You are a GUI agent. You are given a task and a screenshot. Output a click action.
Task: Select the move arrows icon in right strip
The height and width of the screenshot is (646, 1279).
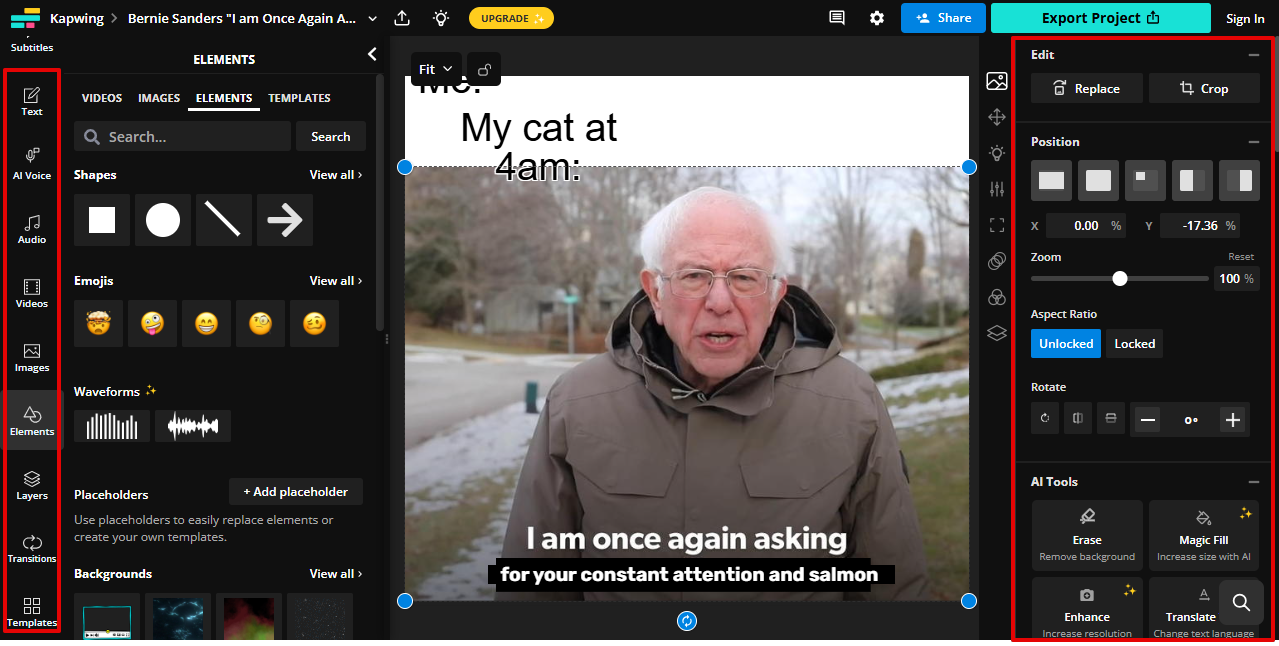(x=996, y=117)
